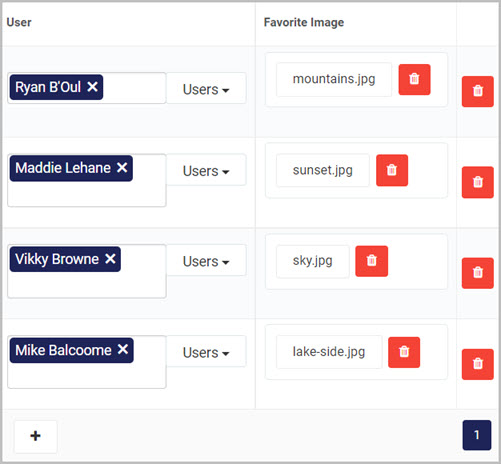This screenshot has height=464, width=501.
Task: Open Users dropdown in Mike Balcoome row
Action: [x=206, y=352]
